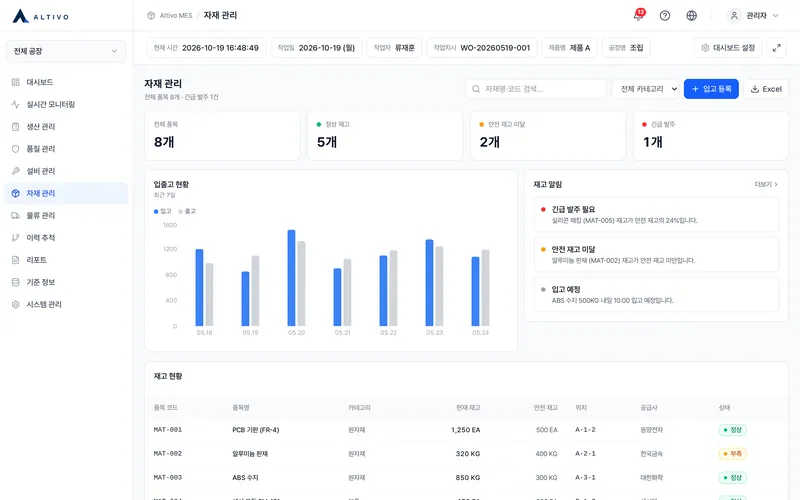Click the ABS 수지 item name
800x500 pixels.
click(x=245, y=478)
